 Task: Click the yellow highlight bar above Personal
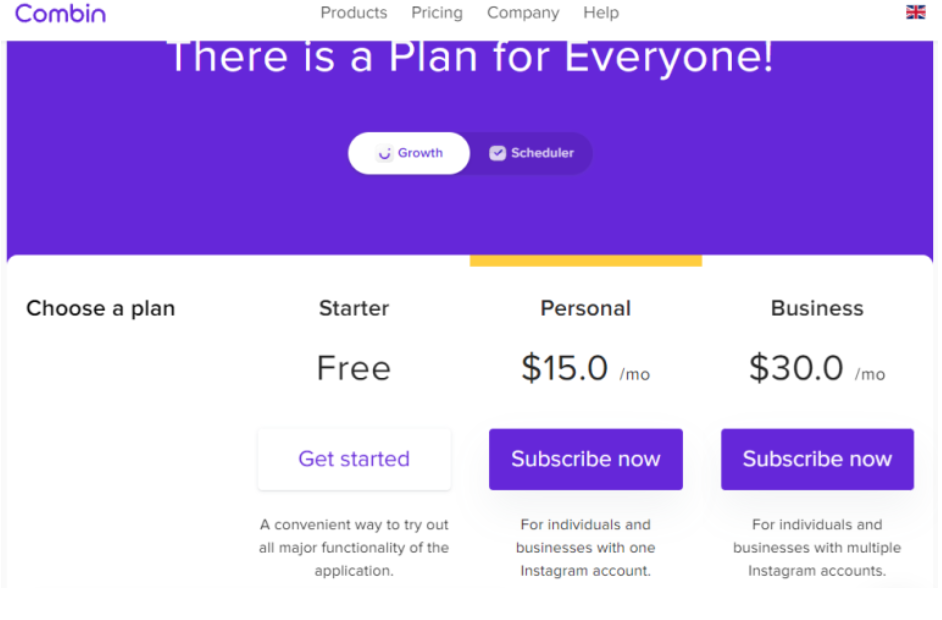(586, 261)
